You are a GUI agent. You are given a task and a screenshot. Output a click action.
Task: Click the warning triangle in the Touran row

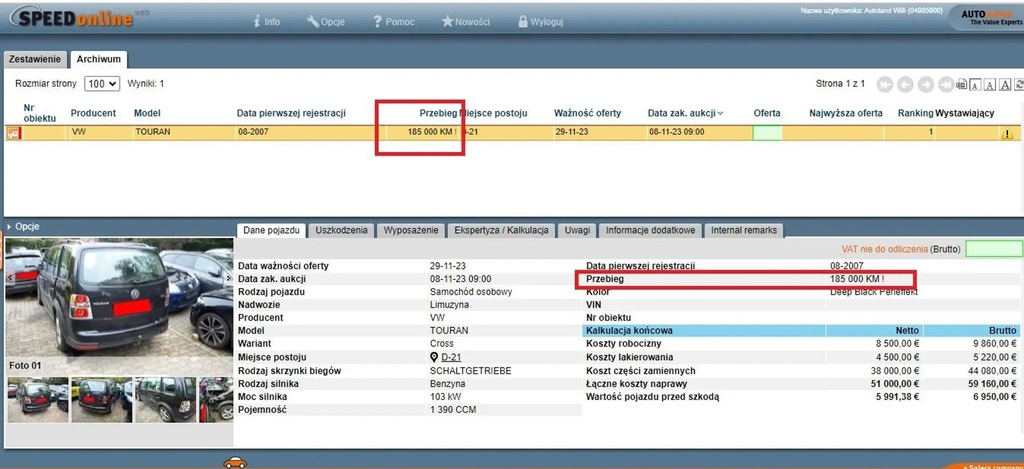[x=1007, y=134]
